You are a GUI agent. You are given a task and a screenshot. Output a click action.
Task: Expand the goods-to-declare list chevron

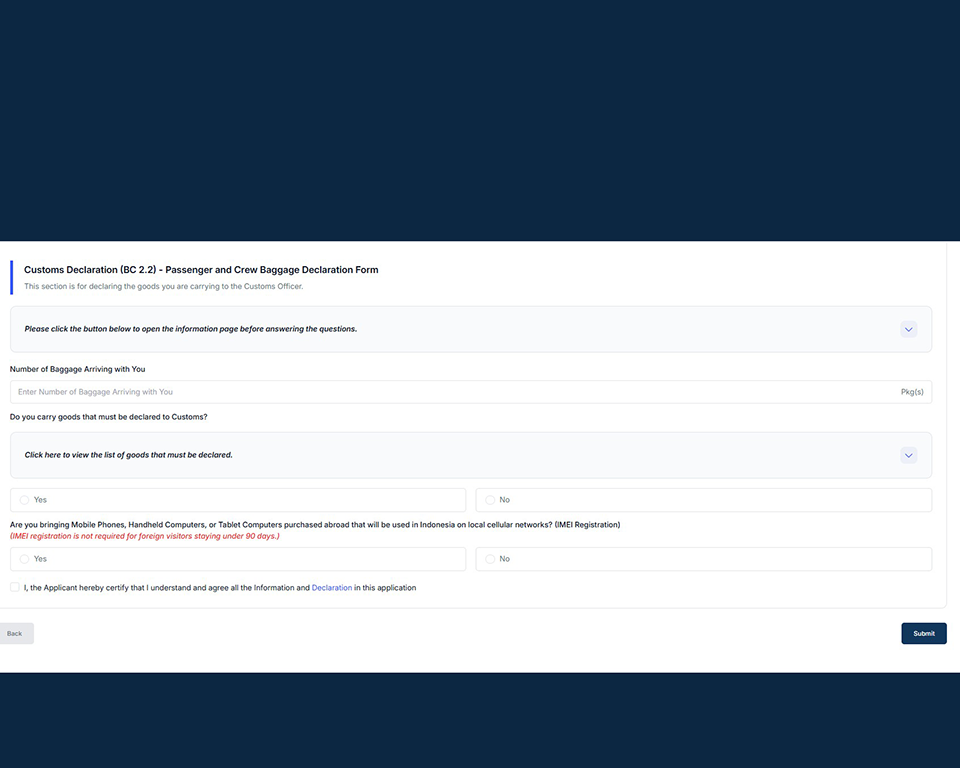[x=909, y=455]
